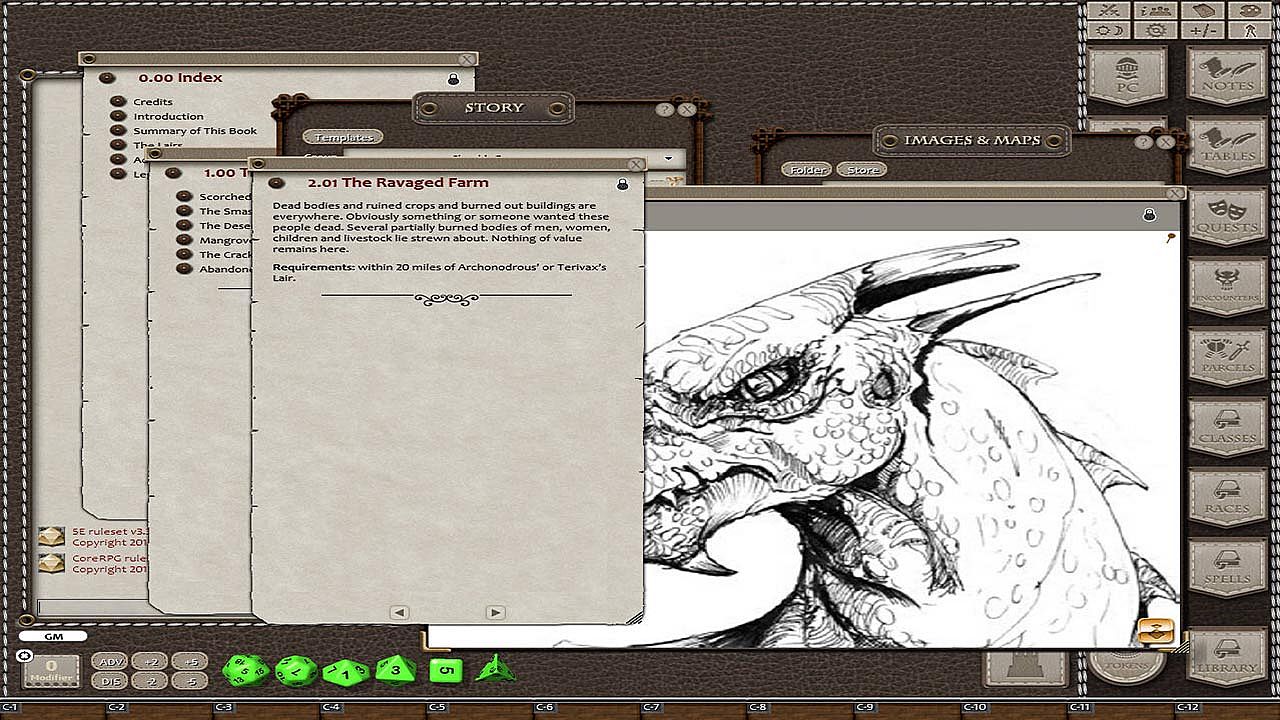Open the Library sidebar button
This screenshot has height=720, width=1280.
coord(1226,656)
